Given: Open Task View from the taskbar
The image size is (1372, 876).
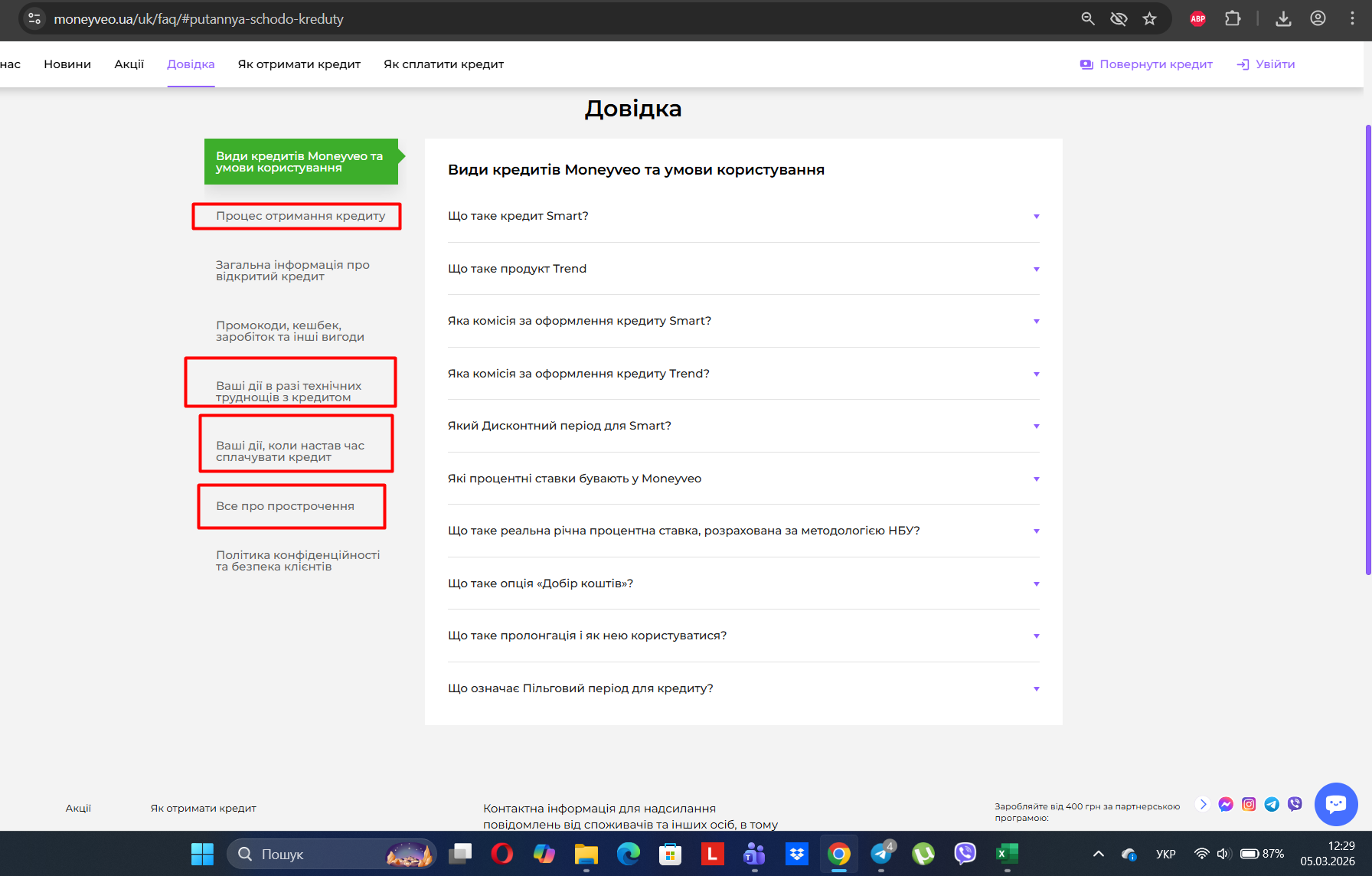Looking at the screenshot, I should 460,854.
